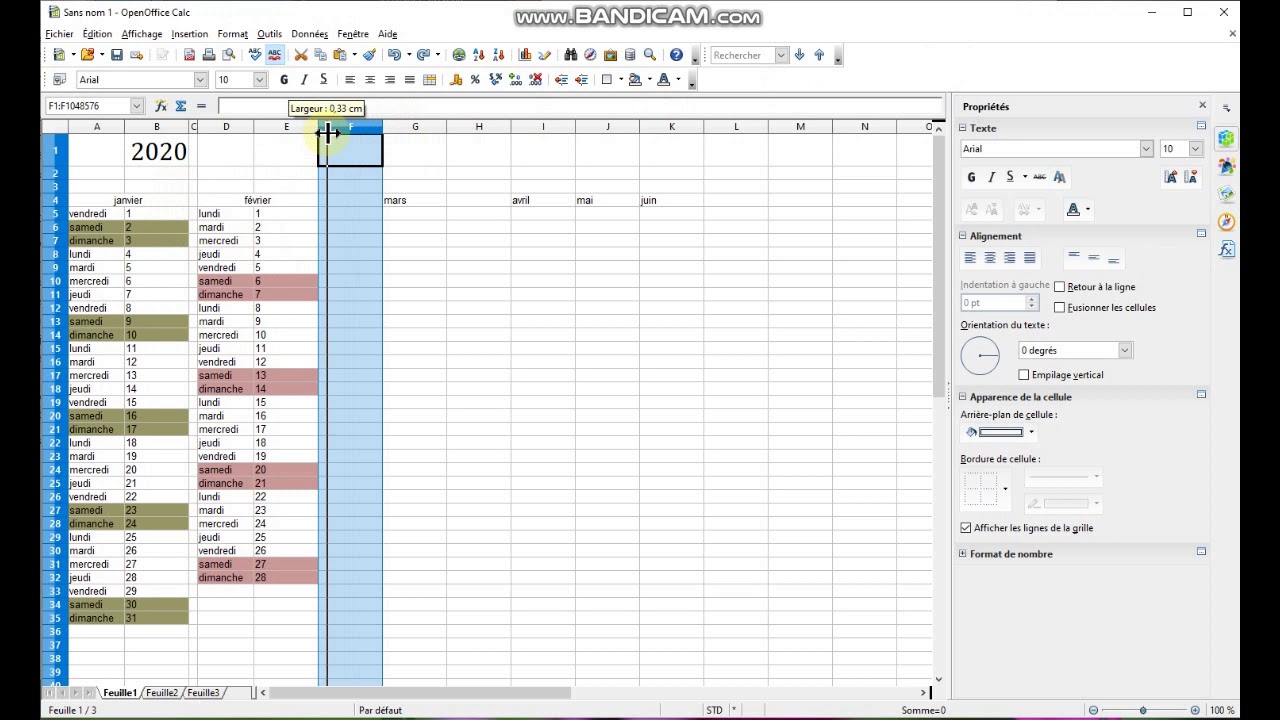
Task: Open sidebar Styles and Formatting deck
Action: [1227, 167]
